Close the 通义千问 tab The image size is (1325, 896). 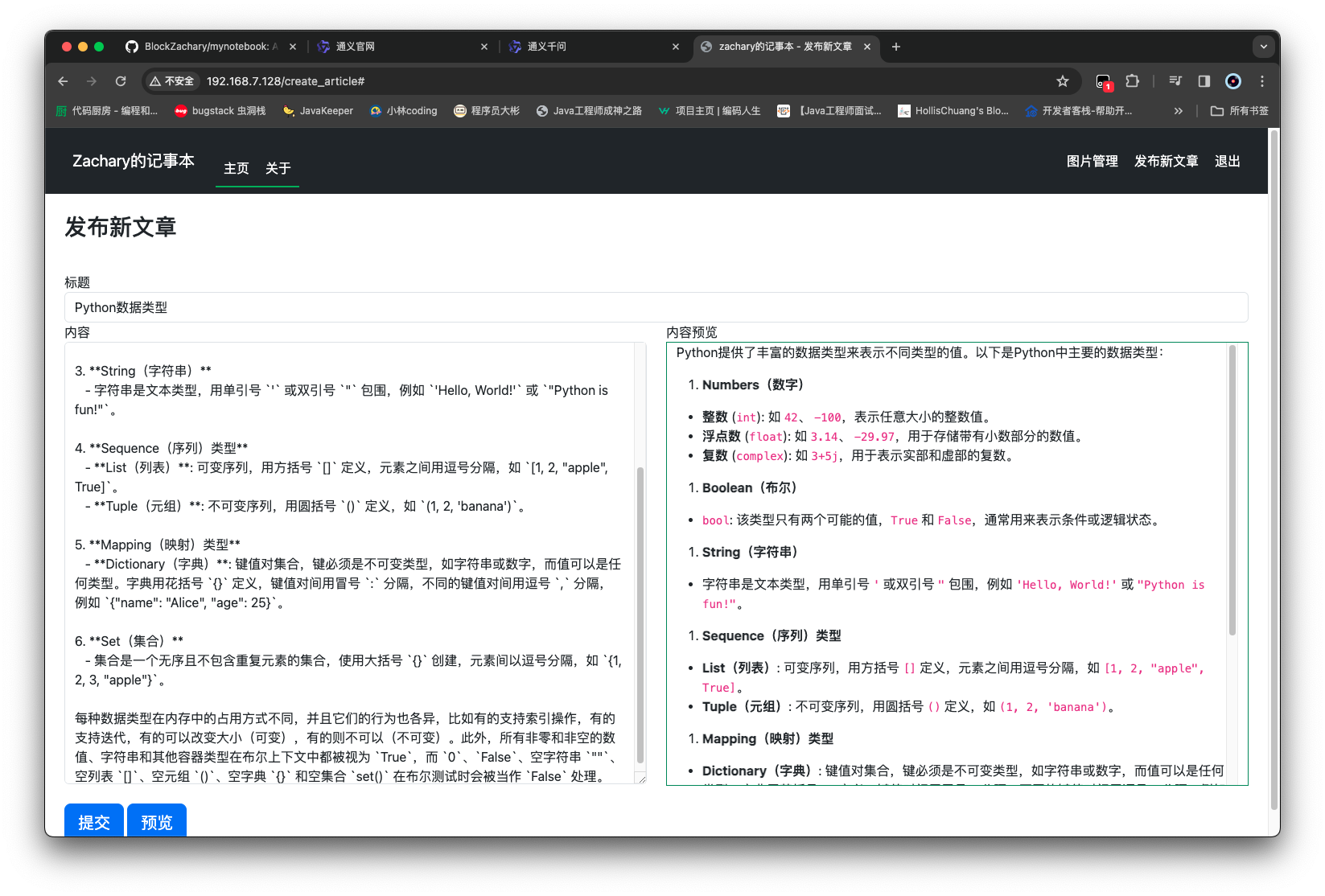point(676,47)
